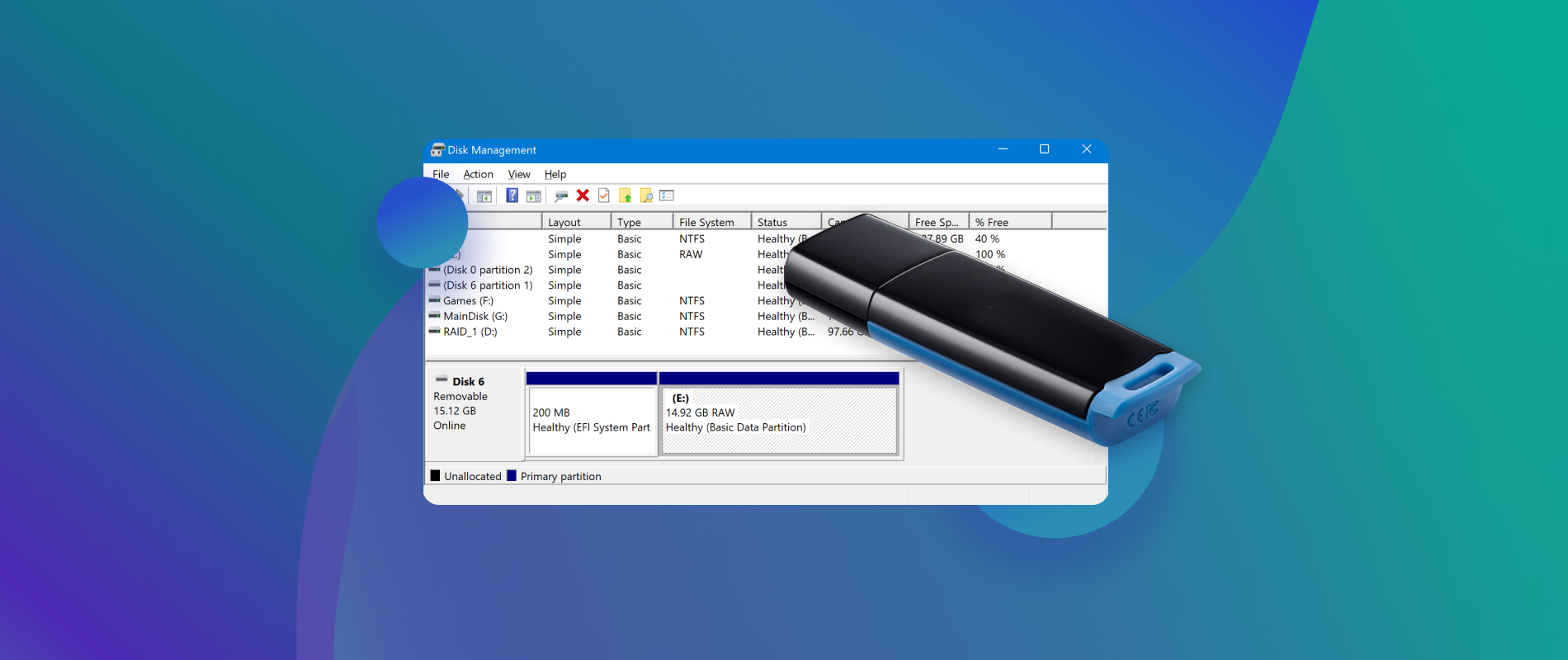Click the folder with green arrow icon
The width and height of the screenshot is (1568, 660).
[x=626, y=196]
